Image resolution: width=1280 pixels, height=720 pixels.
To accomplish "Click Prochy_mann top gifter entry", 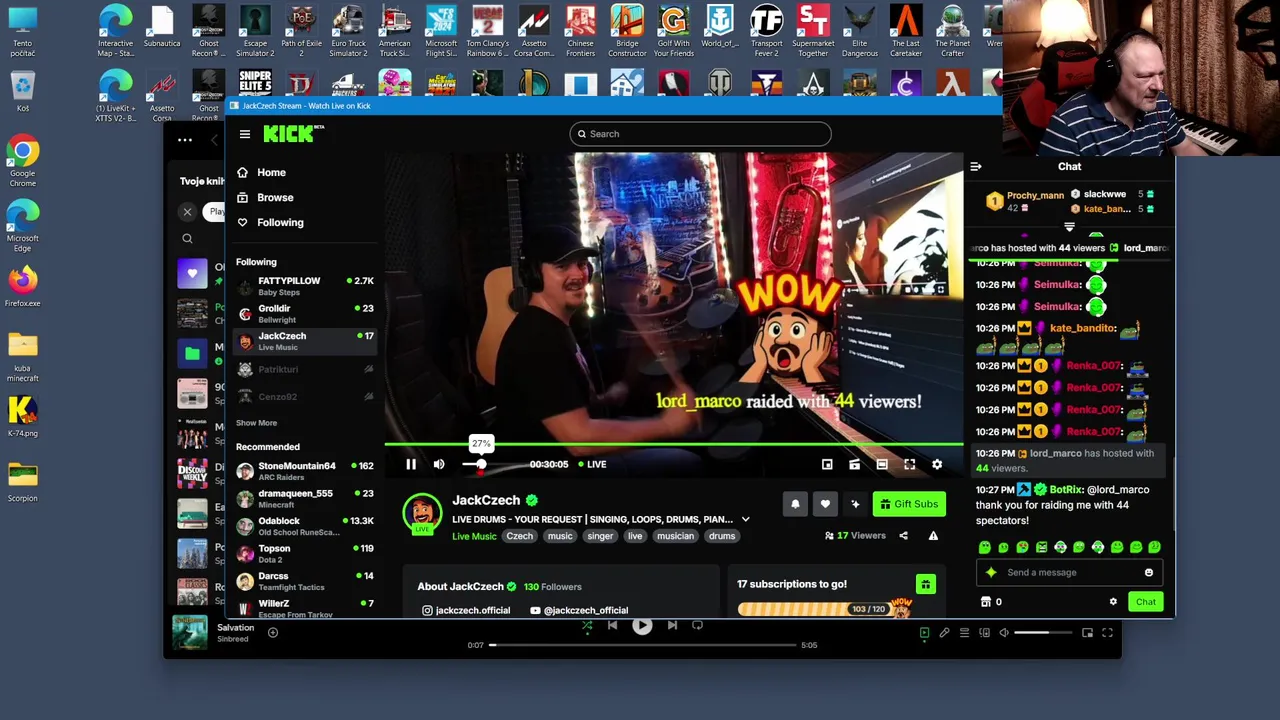I will pyautogui.click(x=1025, y=201).
